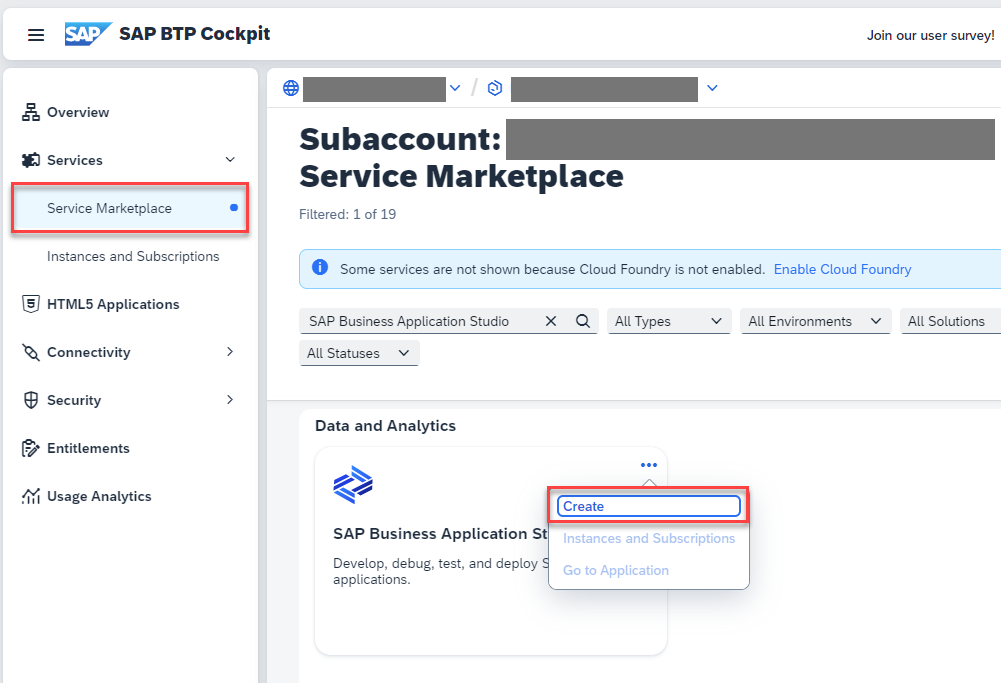Click the SAP logo

click(x=88, y=34)
